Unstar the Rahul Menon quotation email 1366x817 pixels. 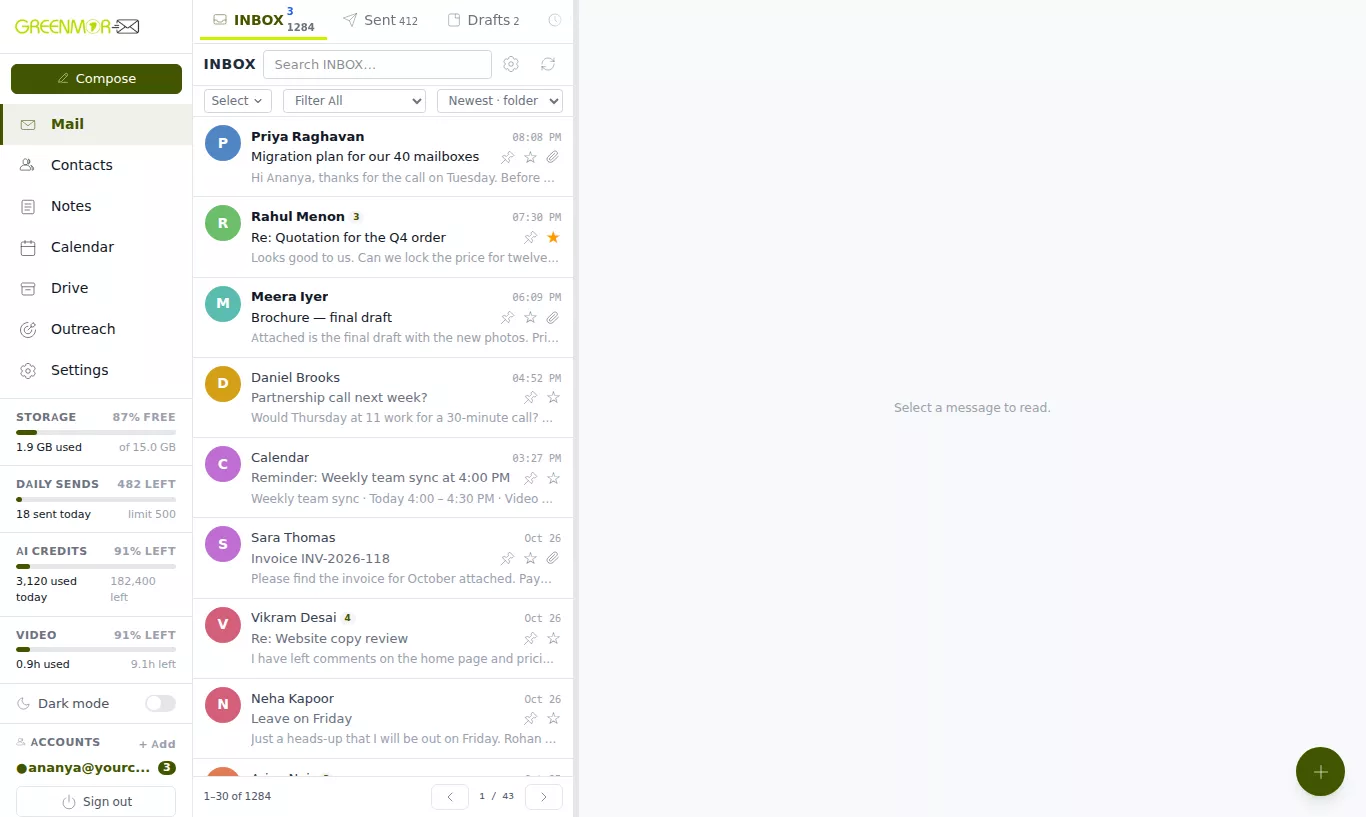pyautogui.click(x=553, y=237)
